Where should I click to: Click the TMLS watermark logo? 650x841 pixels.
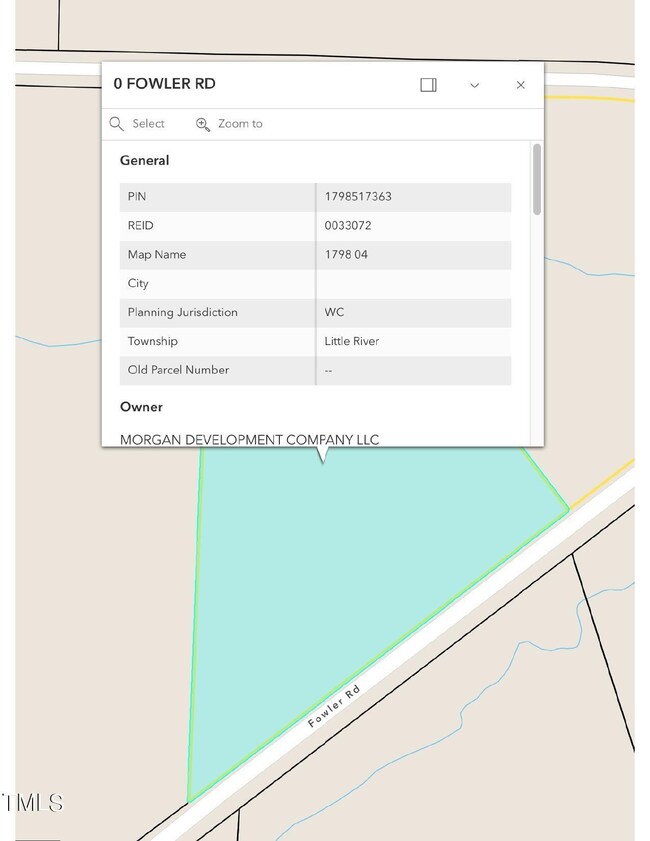click(x=32, y=802)
